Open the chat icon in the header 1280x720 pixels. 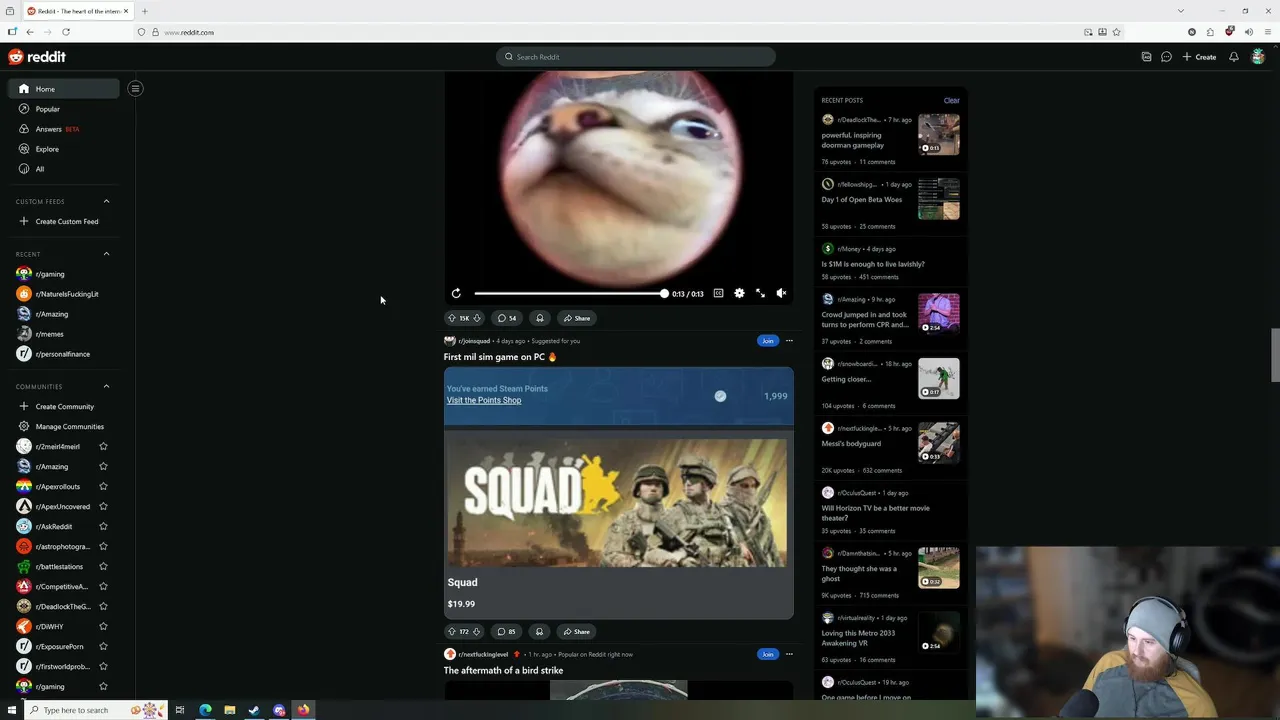[1166, 57]
